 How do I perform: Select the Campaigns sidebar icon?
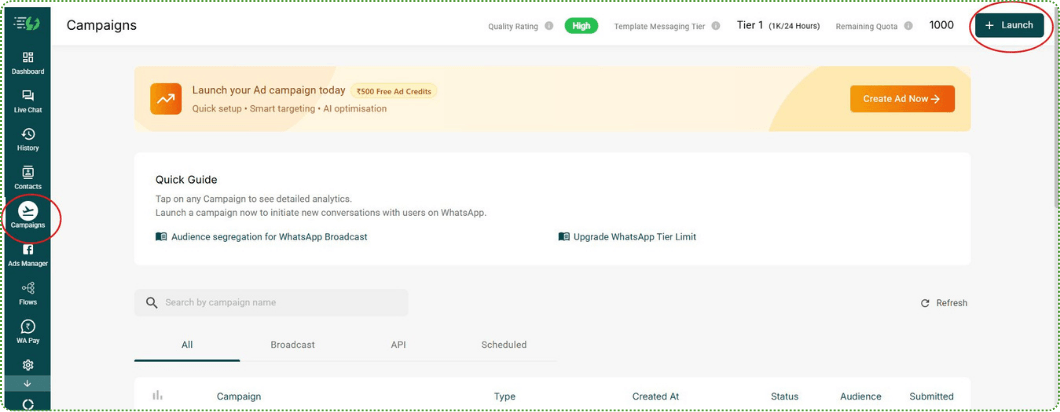tap(28, 215)
